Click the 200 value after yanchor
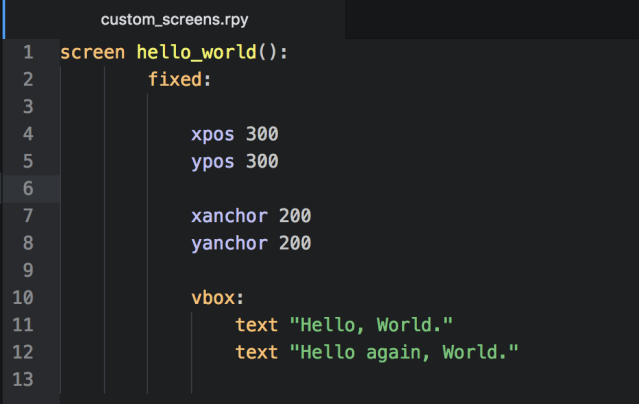Screen dimensions: 639x404 pyautogui.click(x=295, y=242)
